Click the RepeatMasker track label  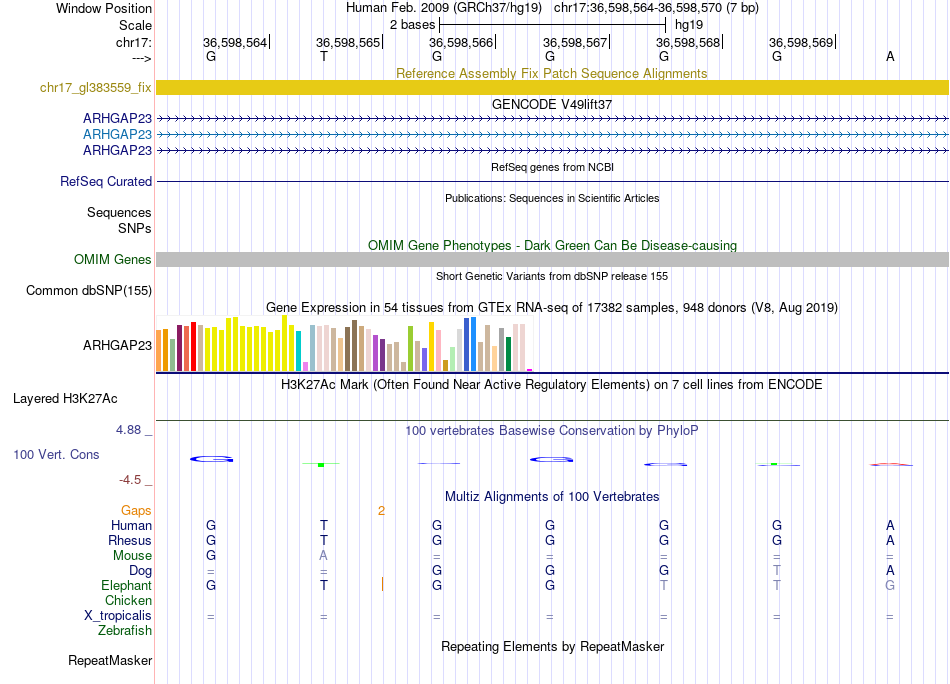(110, 660)
